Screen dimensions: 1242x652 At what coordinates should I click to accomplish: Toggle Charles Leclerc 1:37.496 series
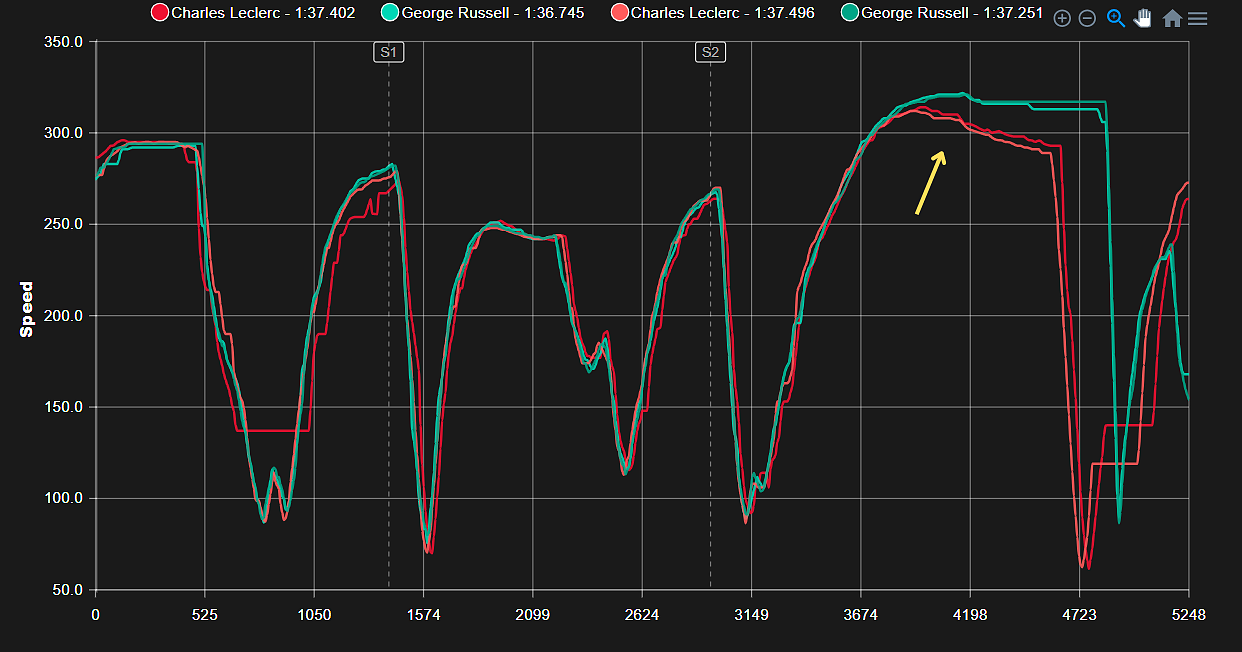(712, 13)
